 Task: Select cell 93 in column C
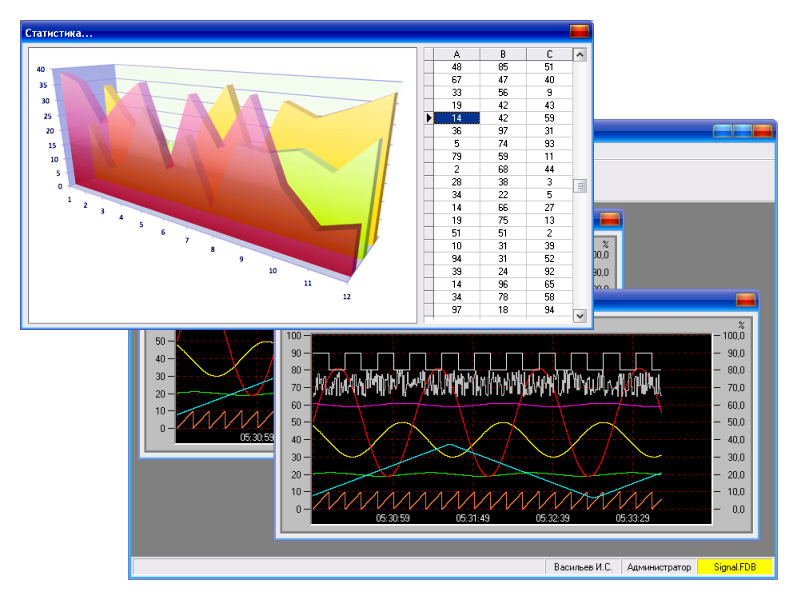(x=549, y=144)
